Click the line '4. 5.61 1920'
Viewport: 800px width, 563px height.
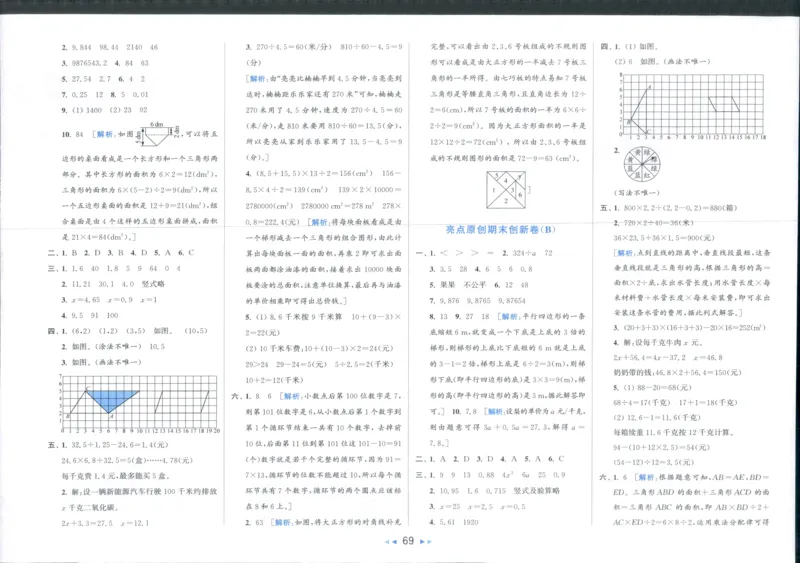454,522
